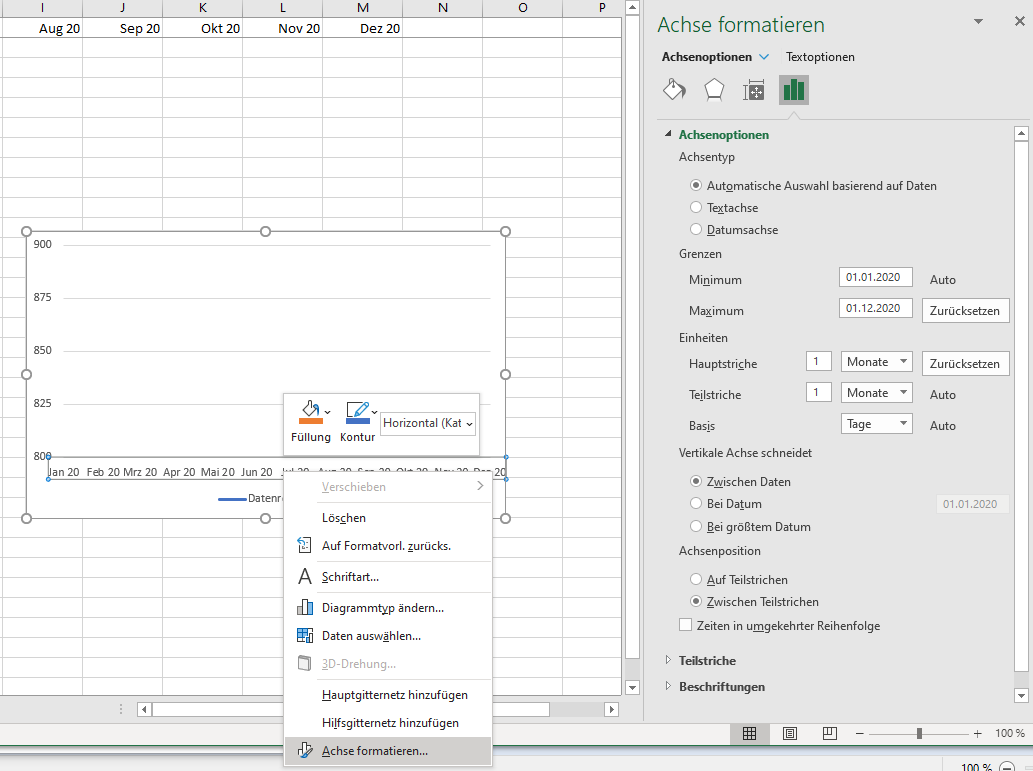Switch to Page Break Preview in status bar
This screenshot has width=1033, height=771.
[x=829, y=733]
